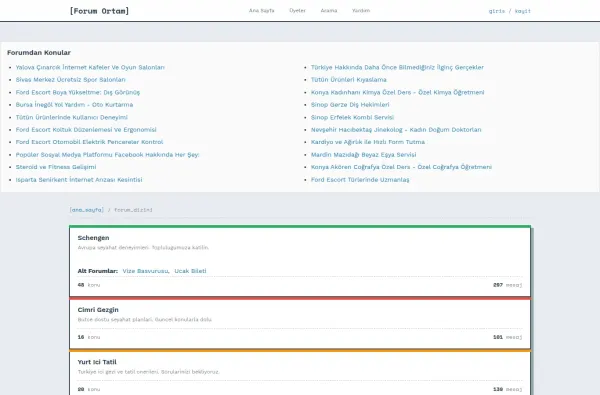Open Nevşehir Hacıbektaş Jinekolog topic
This screenshot has width=600, height=395.
point(396,130)
